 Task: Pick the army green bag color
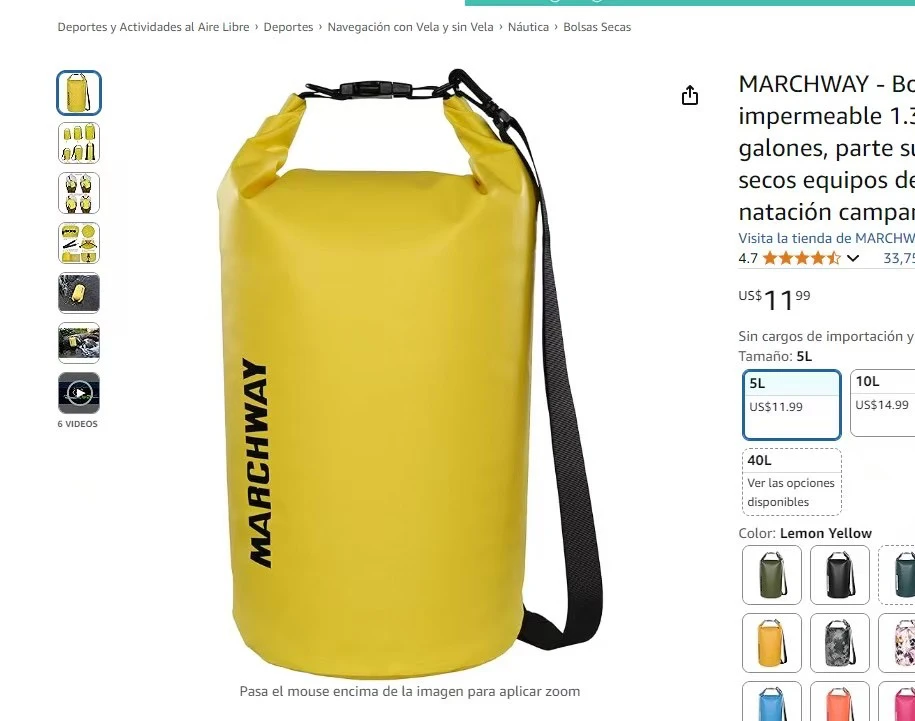[x=772, y=575]
